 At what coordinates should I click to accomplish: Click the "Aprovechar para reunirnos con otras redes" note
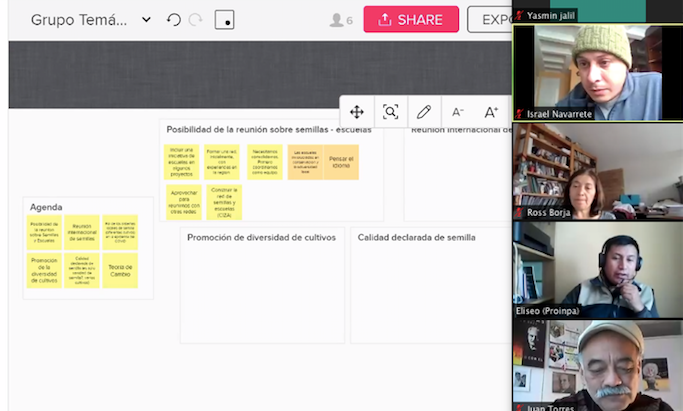click(x=184, y=202)
